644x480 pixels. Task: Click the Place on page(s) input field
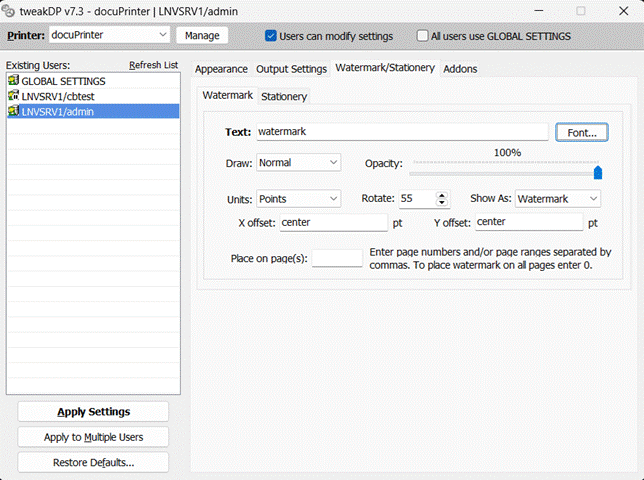coord(337,258)
